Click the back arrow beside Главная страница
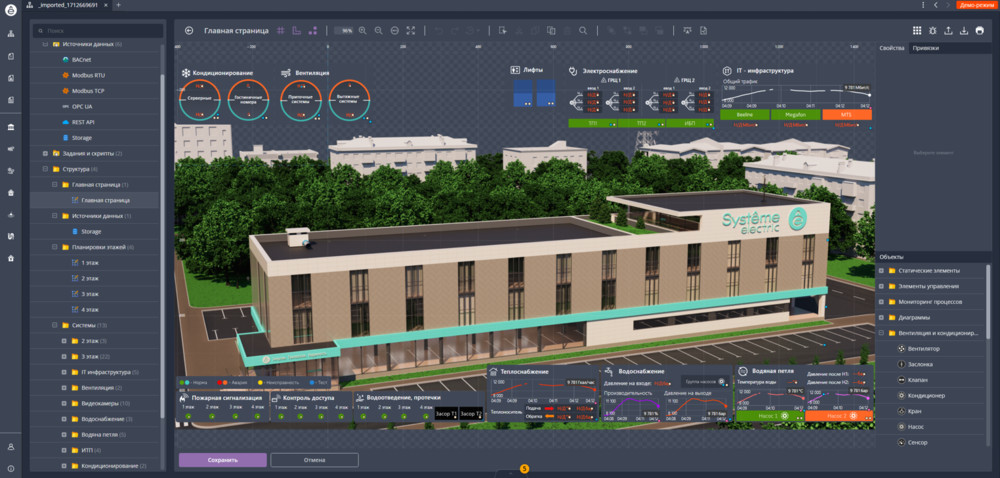The image size is (1000, 478). [x=189, y=31]
